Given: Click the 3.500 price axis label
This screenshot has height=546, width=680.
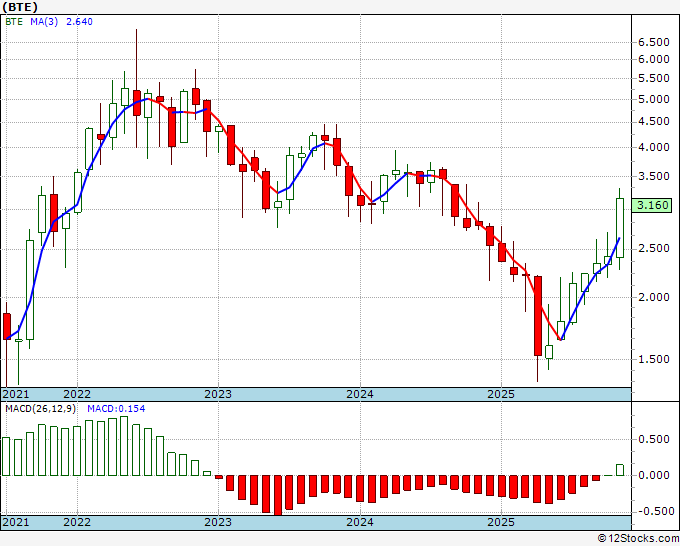Looking at the screenshot, I should click(x=654, y=177).
